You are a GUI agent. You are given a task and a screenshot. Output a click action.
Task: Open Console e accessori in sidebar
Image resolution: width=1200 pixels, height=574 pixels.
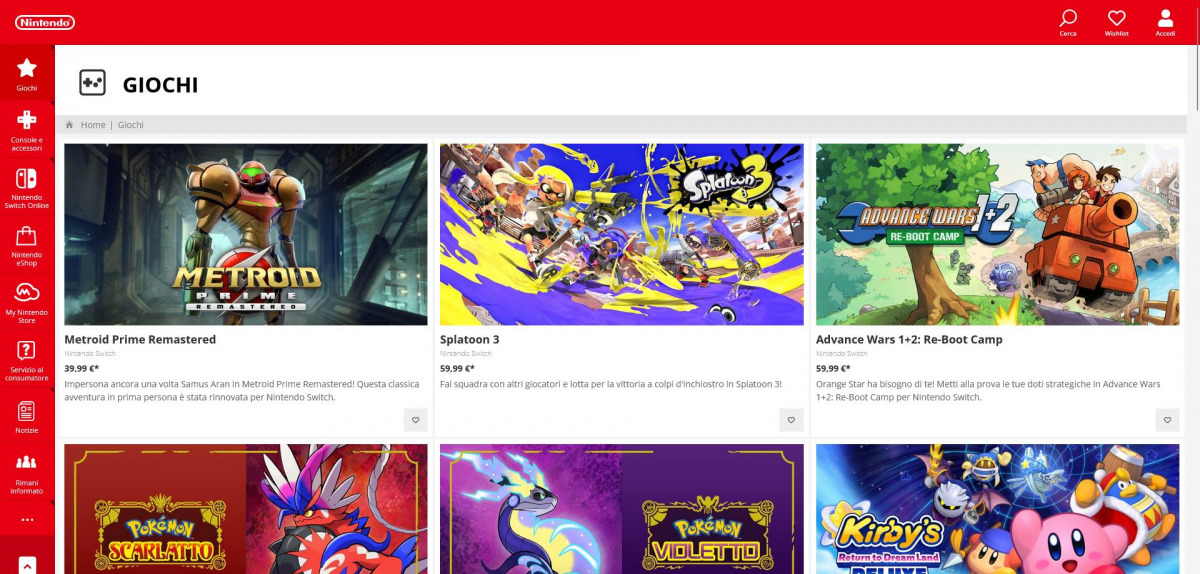coord(27,128)
